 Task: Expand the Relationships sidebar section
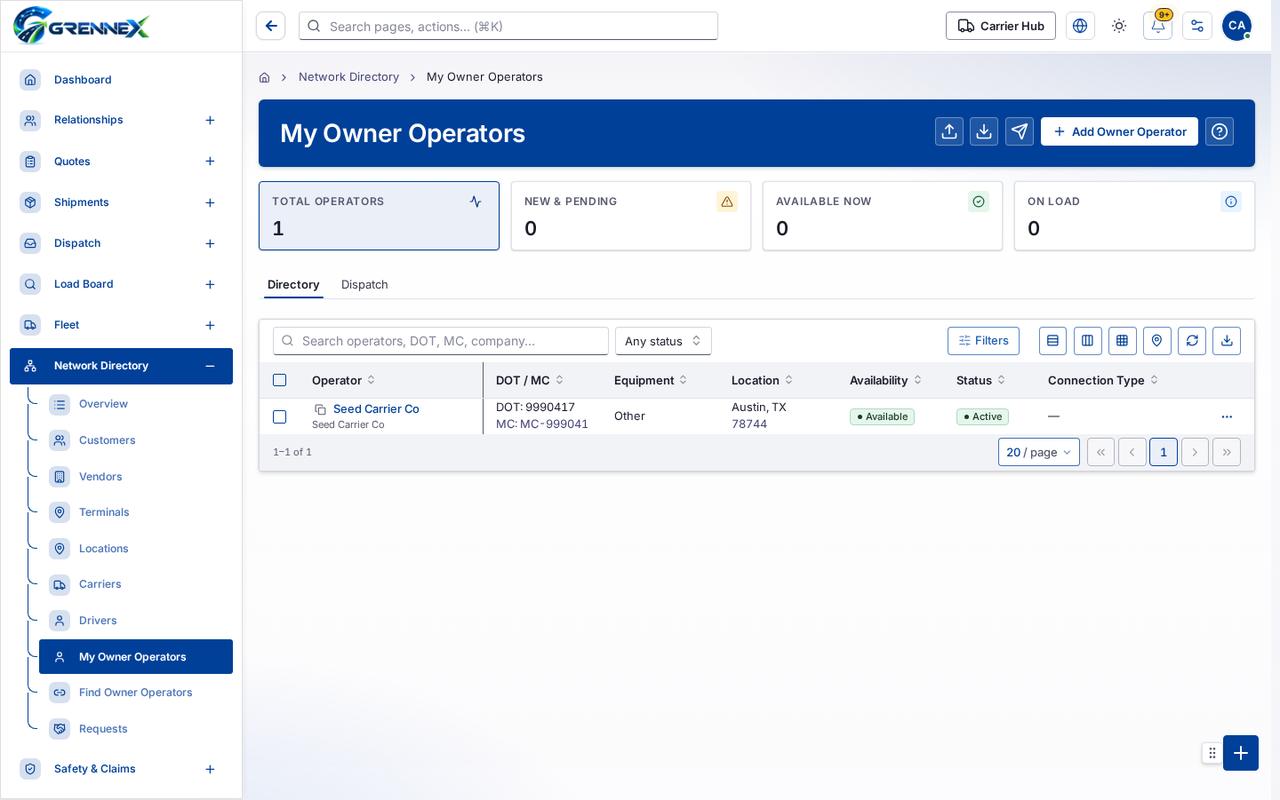[x=210, y=120]
